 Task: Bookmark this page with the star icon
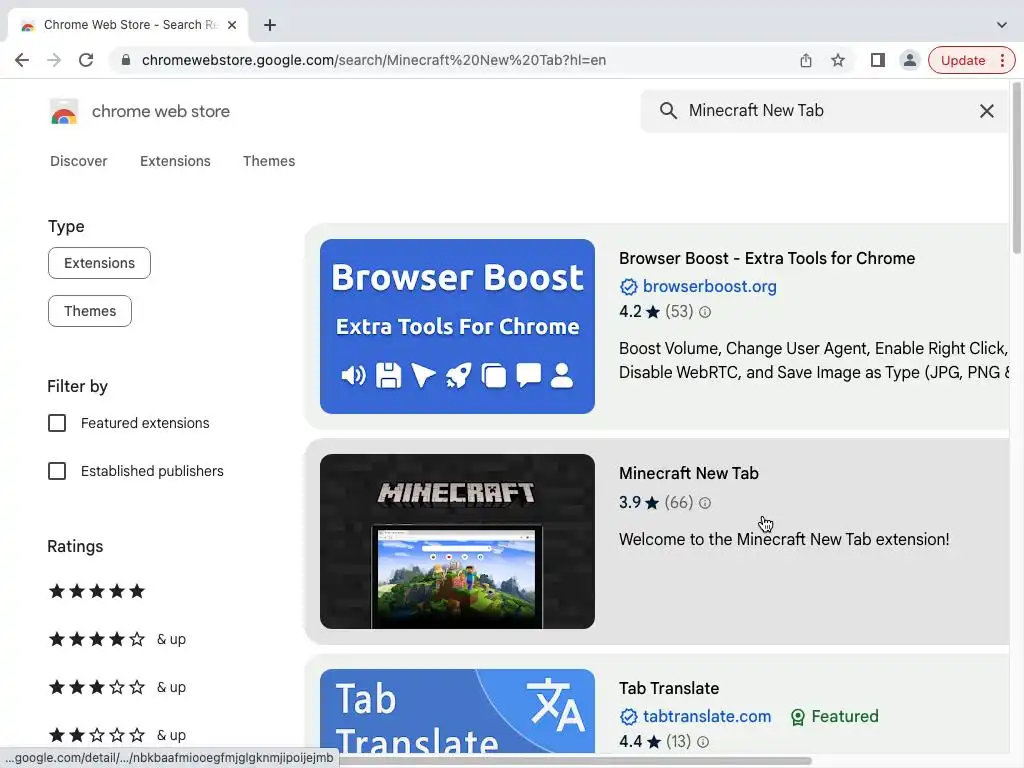[838, 60]
